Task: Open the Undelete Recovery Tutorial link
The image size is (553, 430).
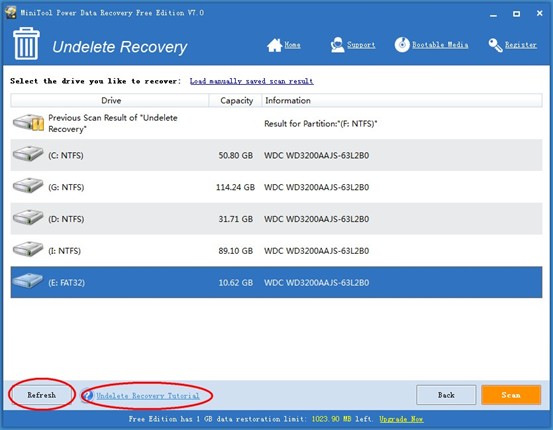Action: [x=148, y=396]
